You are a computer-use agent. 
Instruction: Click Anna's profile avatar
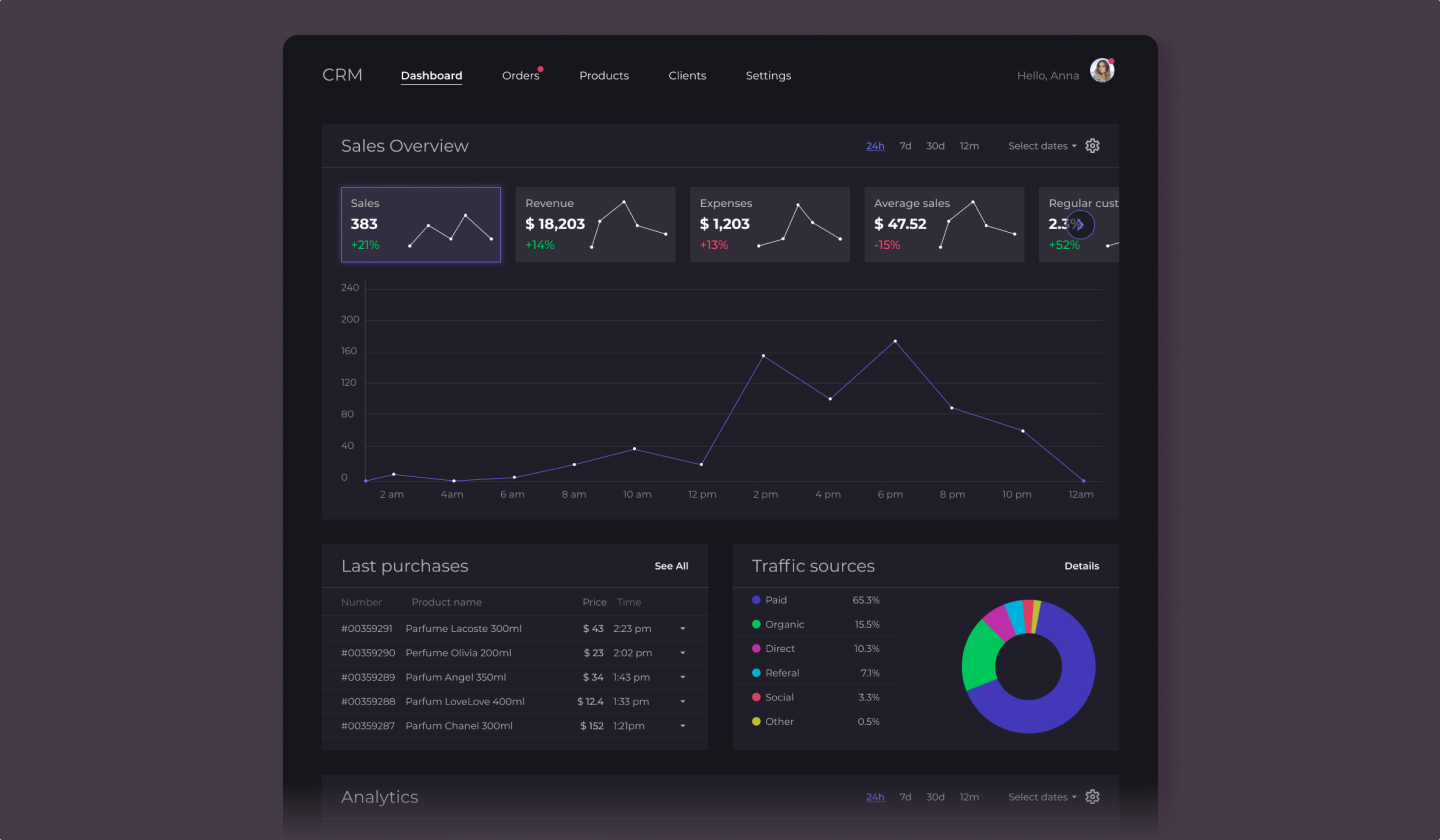coord(1102,70)
